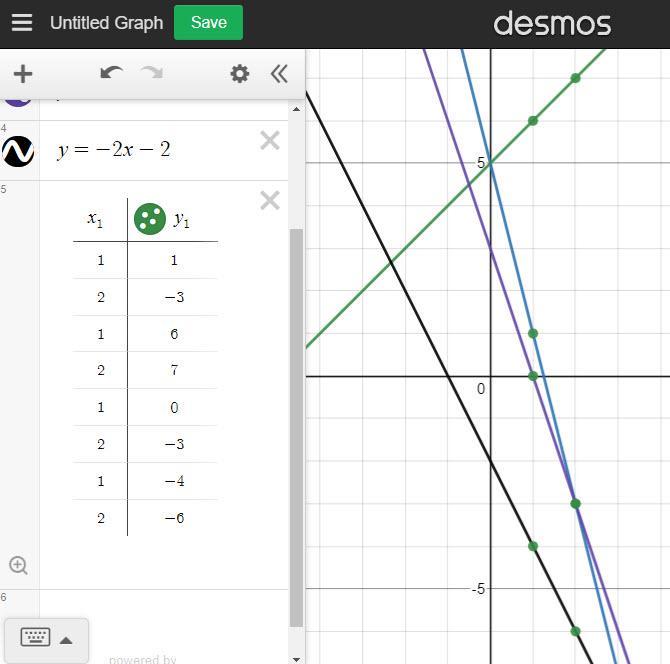The height and width of the screenshot is (664, 670).
Task: Click the green point at (1,-4) on graph
Action: pyautogui.click(x=533, y=546)
